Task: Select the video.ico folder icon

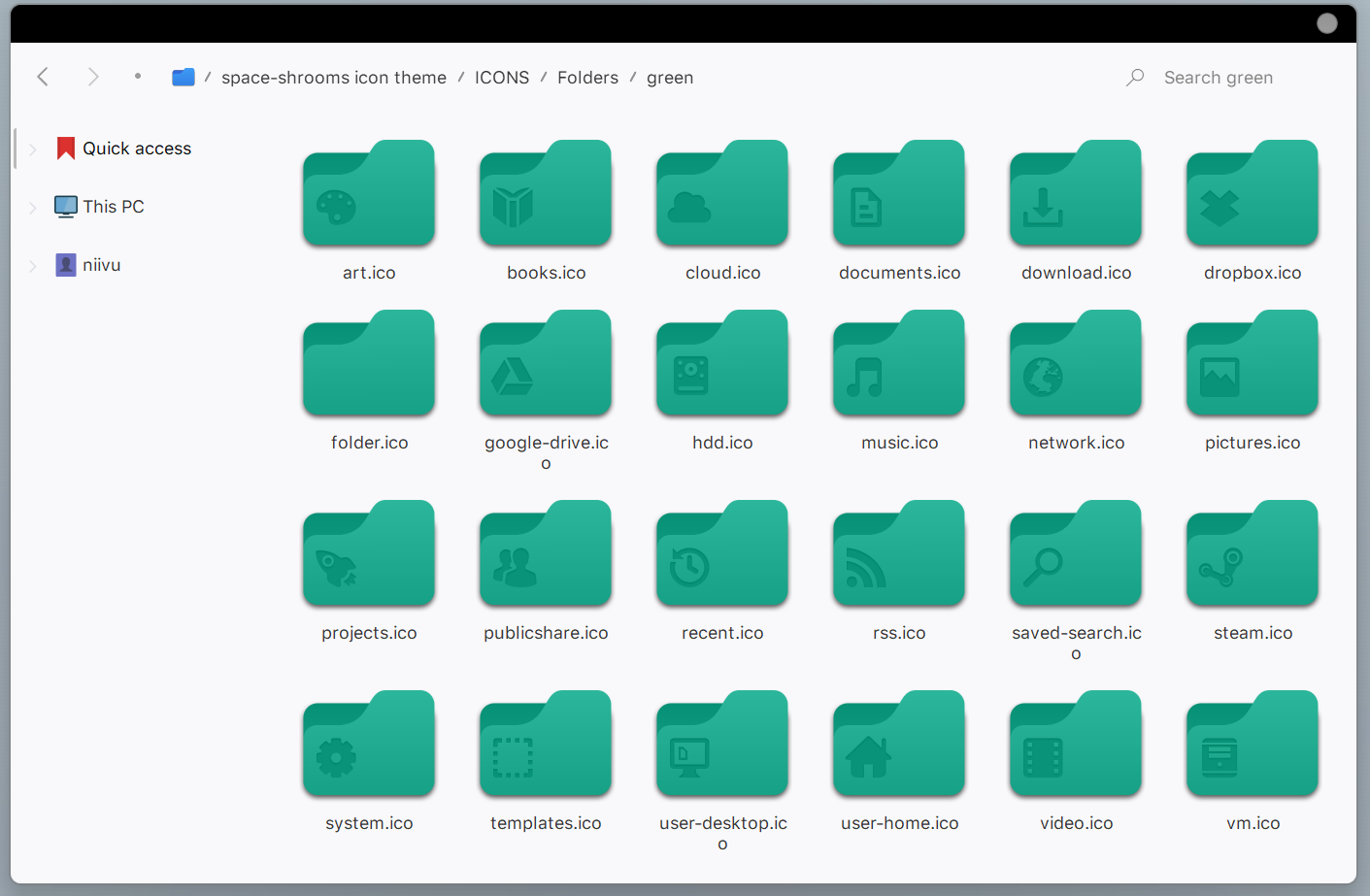Action: [x=1076, y=744]
